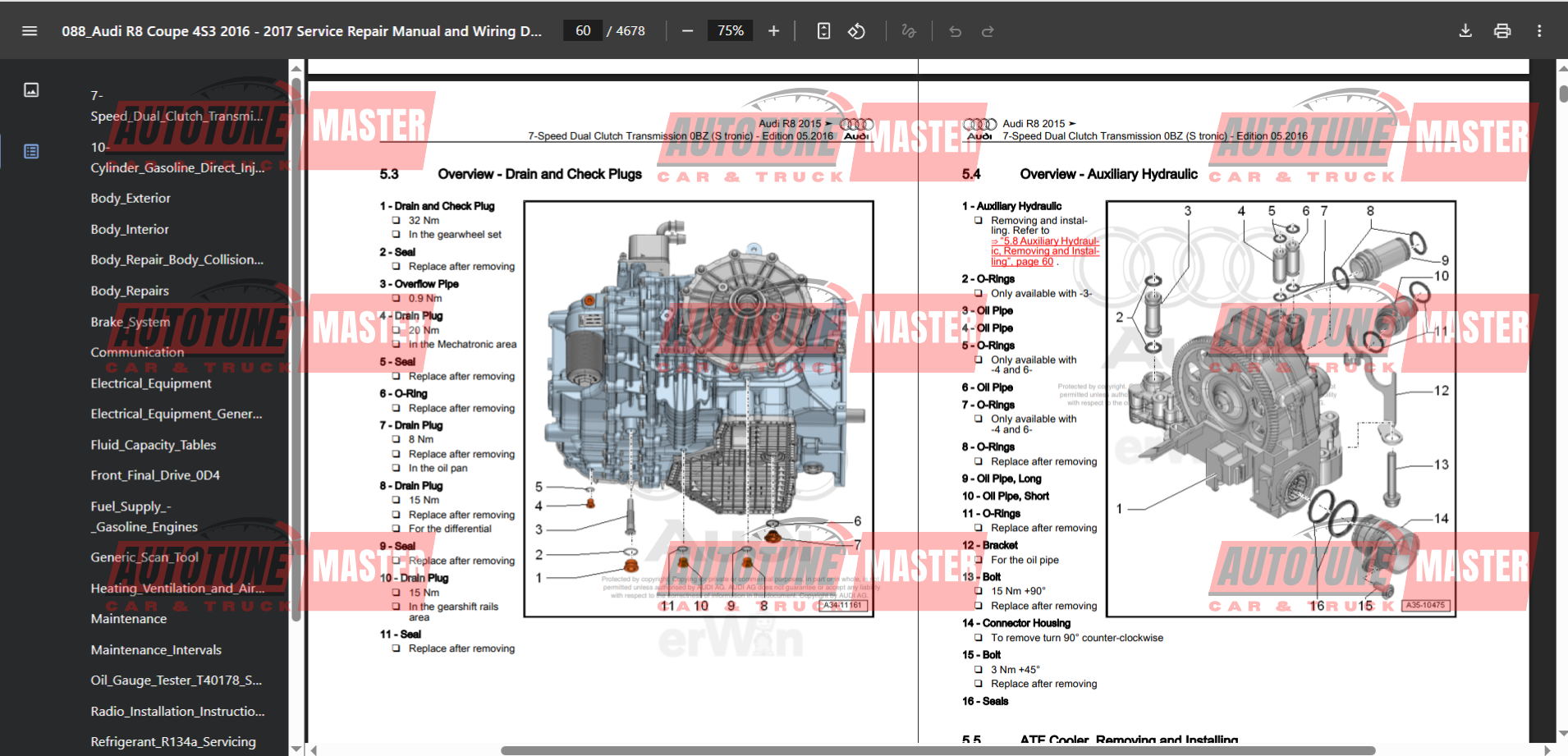
Task: Print the document
Action: coord(1502,31)
